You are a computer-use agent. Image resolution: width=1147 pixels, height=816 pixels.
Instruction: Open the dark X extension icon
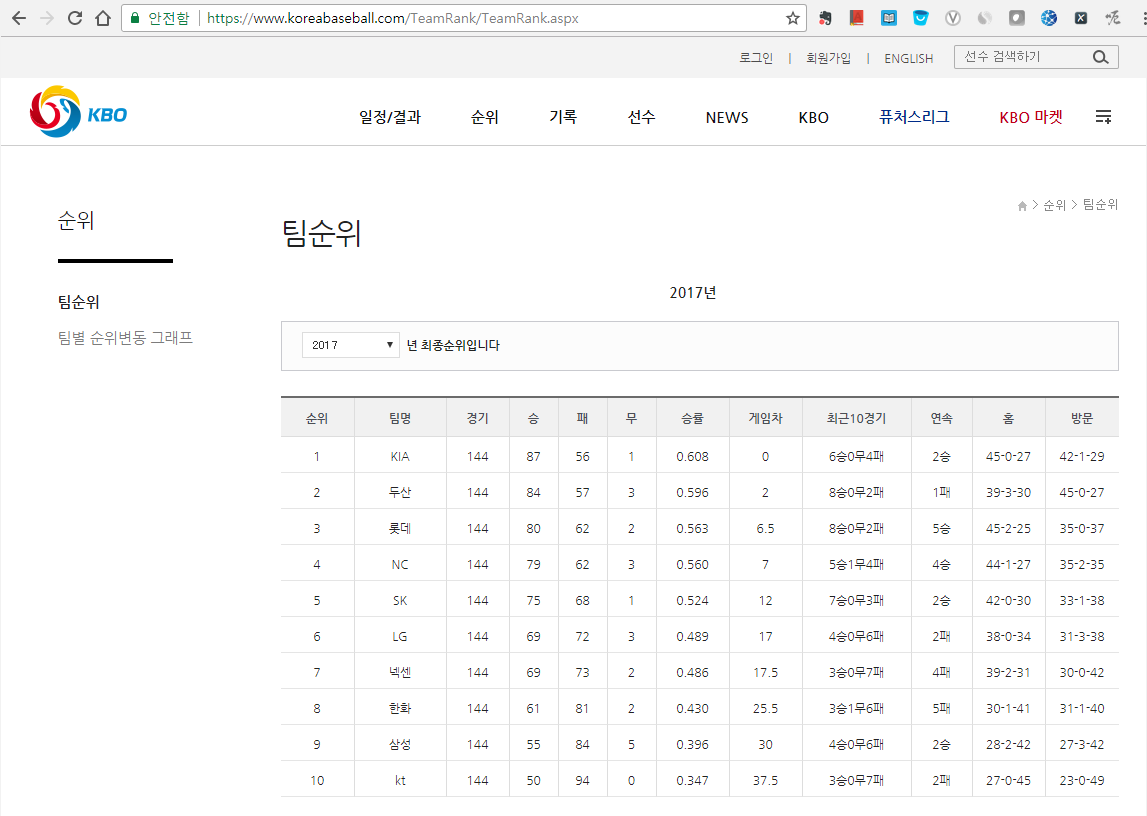1080,17
